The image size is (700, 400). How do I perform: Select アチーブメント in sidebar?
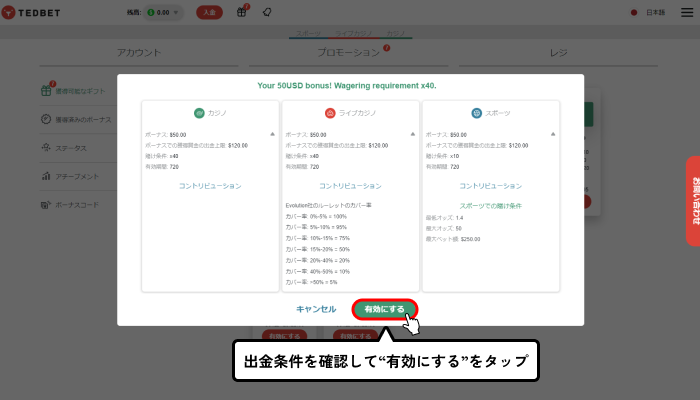78,176
